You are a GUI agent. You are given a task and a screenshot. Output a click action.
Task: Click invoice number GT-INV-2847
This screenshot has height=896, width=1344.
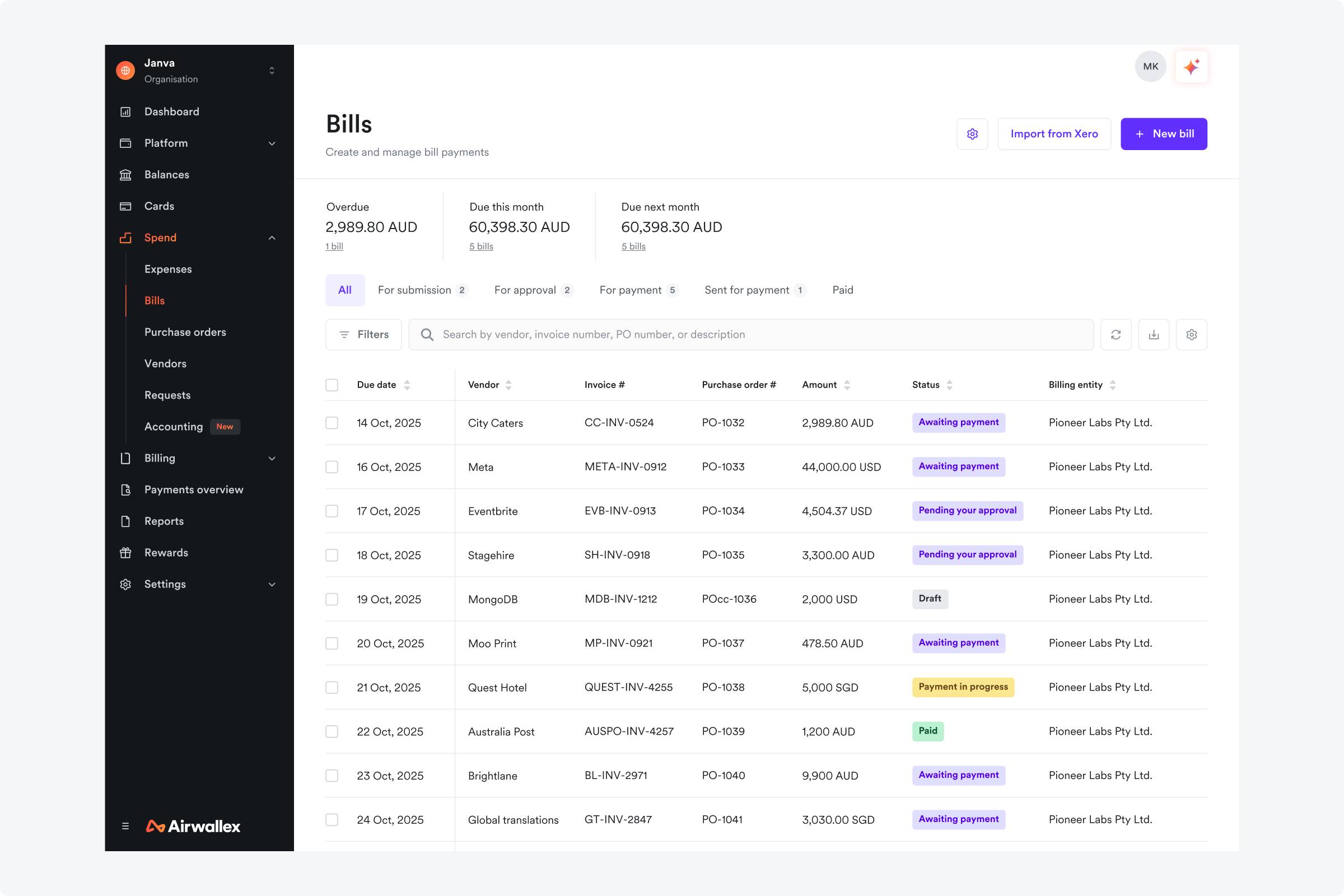(618, 819)
